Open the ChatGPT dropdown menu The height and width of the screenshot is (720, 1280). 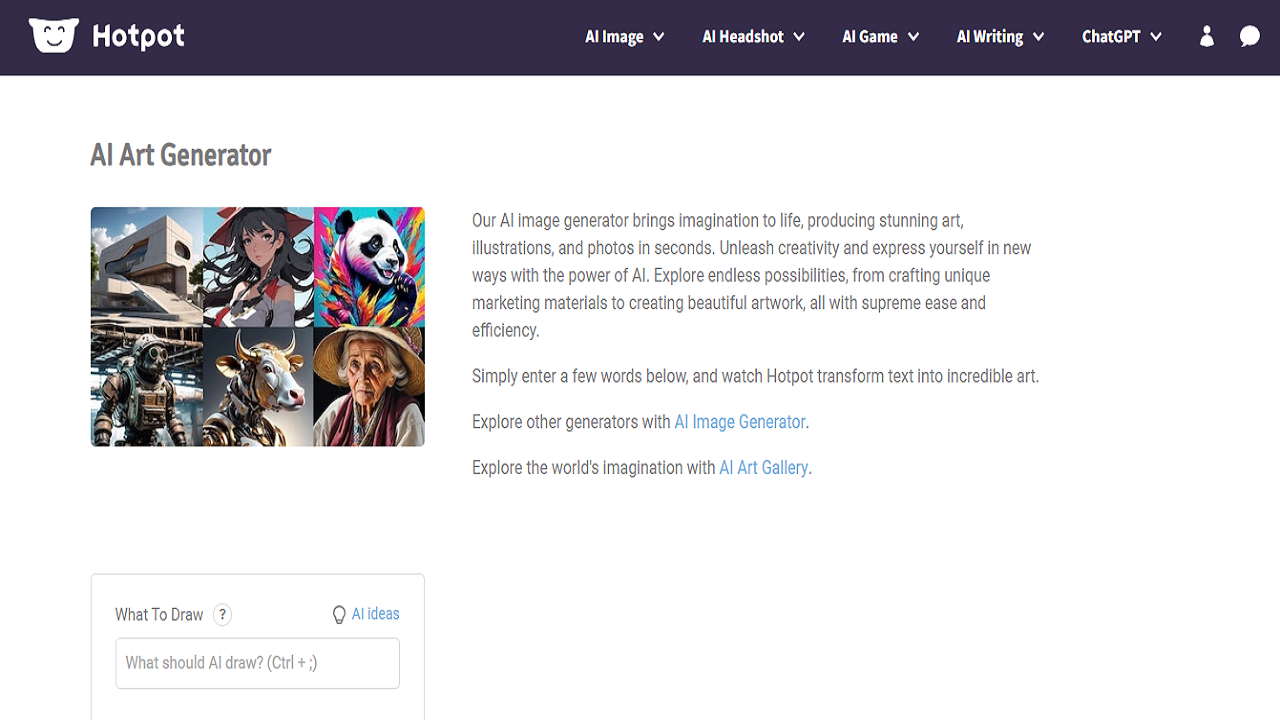pos(1121,36)
